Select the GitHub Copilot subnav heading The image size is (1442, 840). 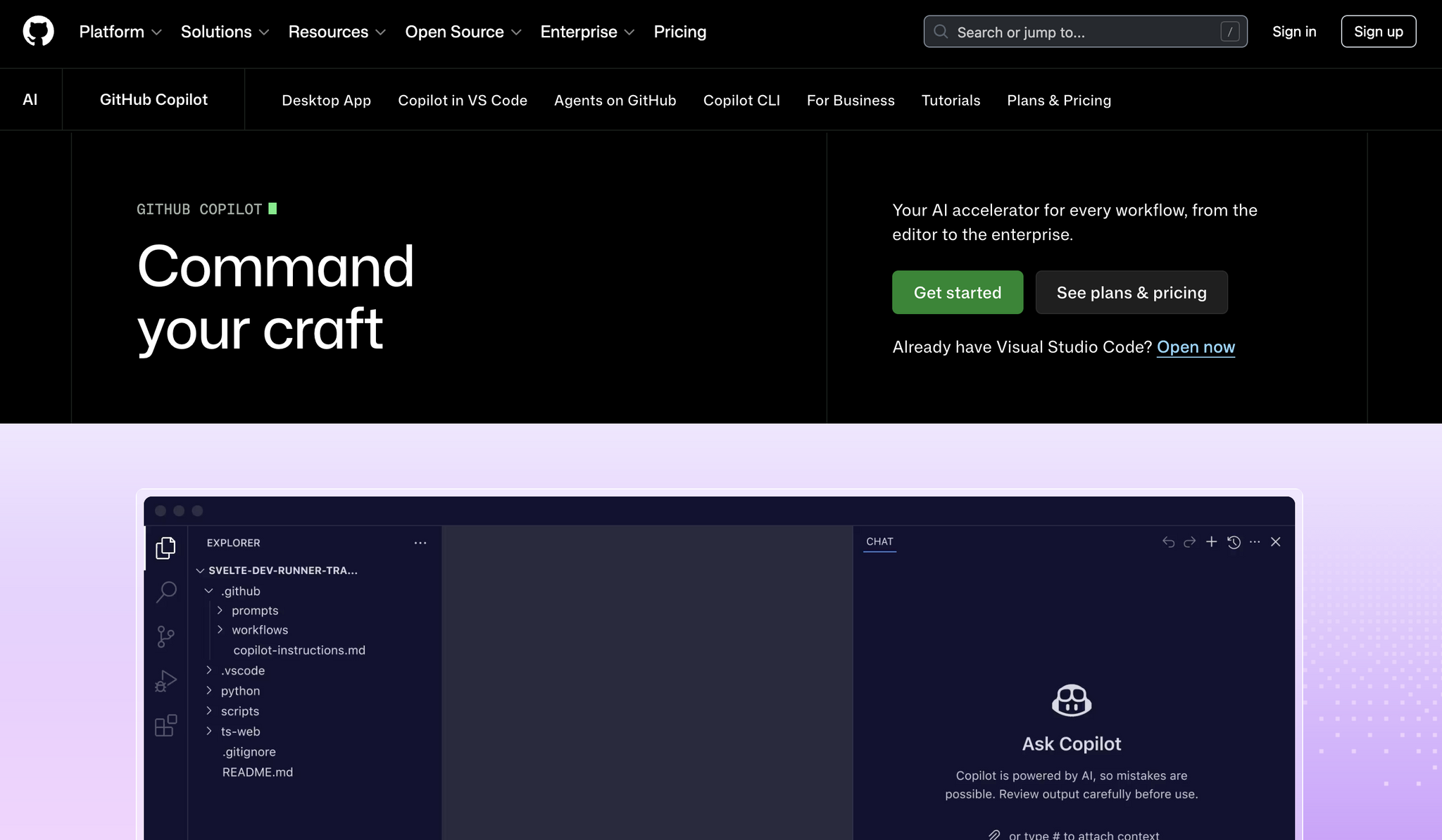click(153, 99)
